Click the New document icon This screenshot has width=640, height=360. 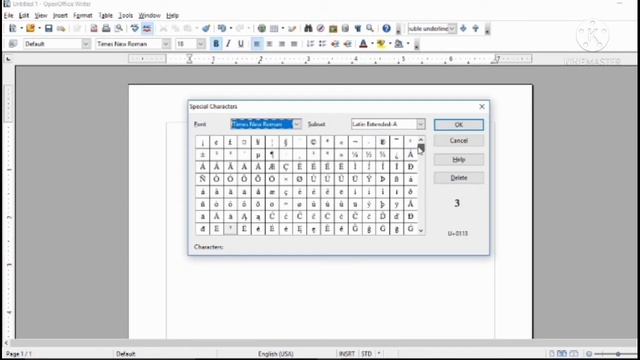coord(13,28)
